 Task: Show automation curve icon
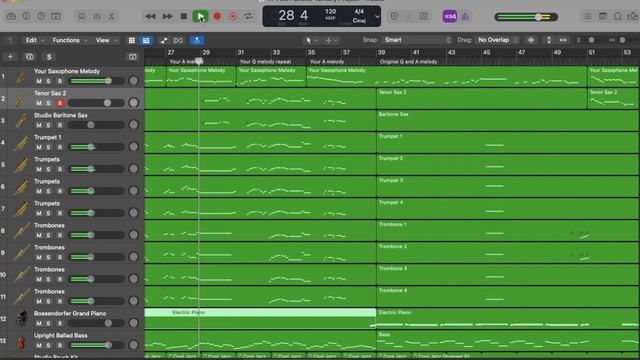(164, 40)
